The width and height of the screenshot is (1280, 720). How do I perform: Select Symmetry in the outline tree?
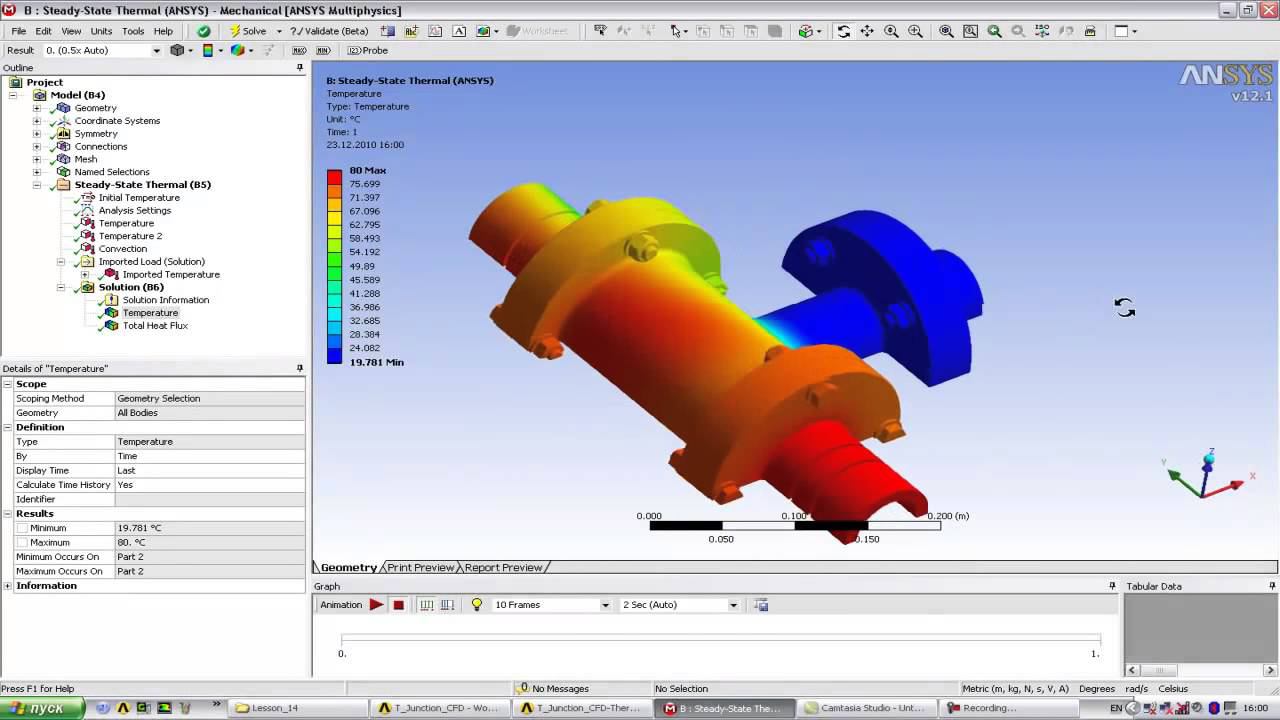(x=96, y=134)
